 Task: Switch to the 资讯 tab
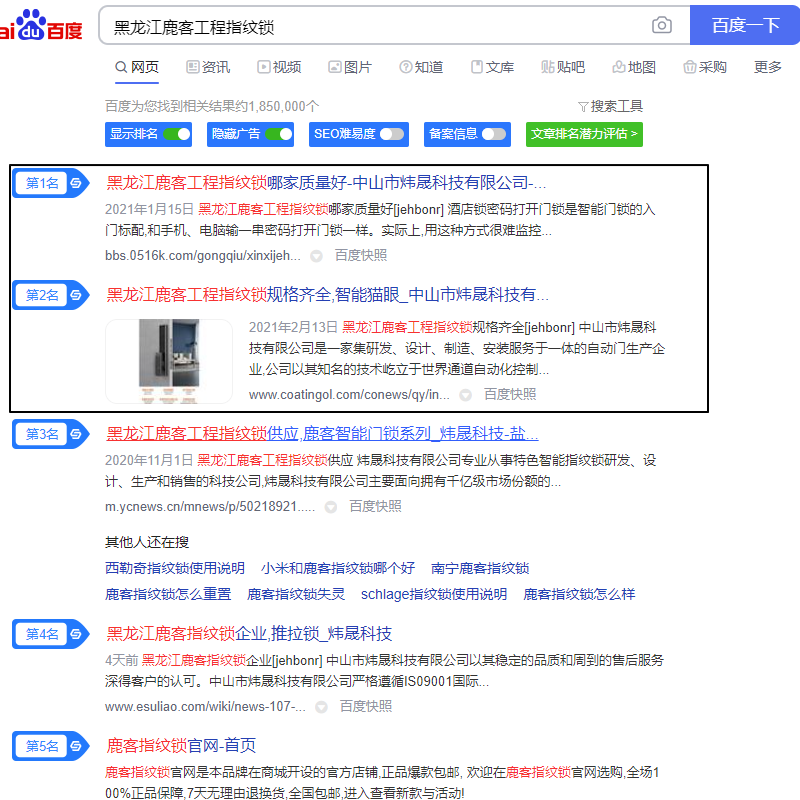pos(208,67)
